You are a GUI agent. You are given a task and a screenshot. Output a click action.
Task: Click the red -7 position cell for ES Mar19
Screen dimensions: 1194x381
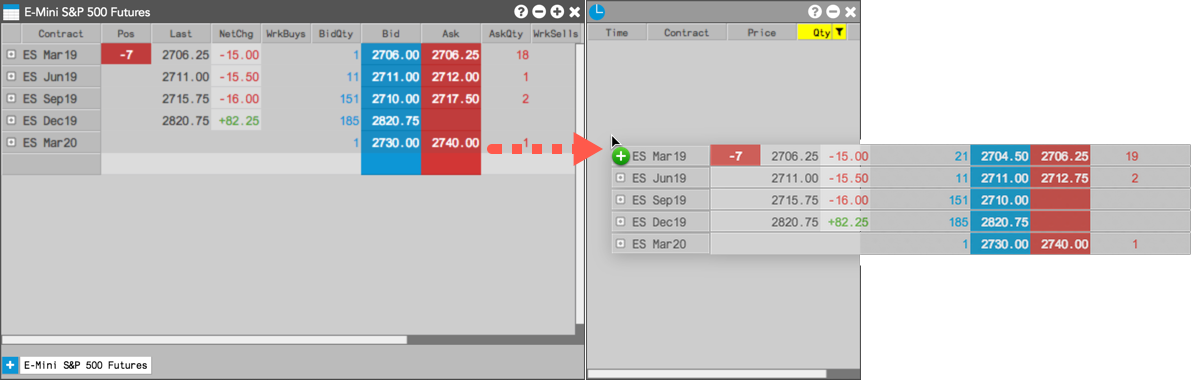click(x=126, y=55)
